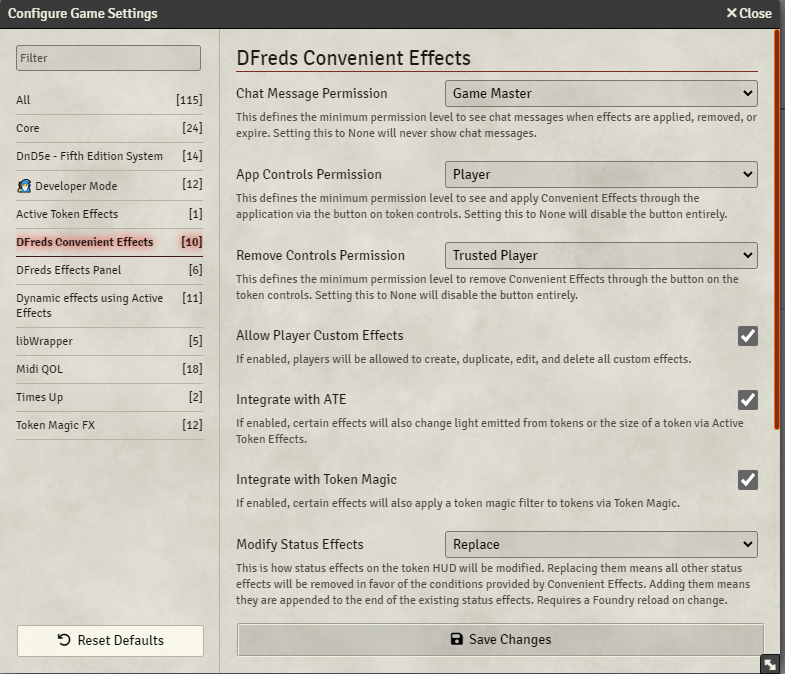
Task: Click the Developer Mode wizard icon
Action: (x=24, y=186)
